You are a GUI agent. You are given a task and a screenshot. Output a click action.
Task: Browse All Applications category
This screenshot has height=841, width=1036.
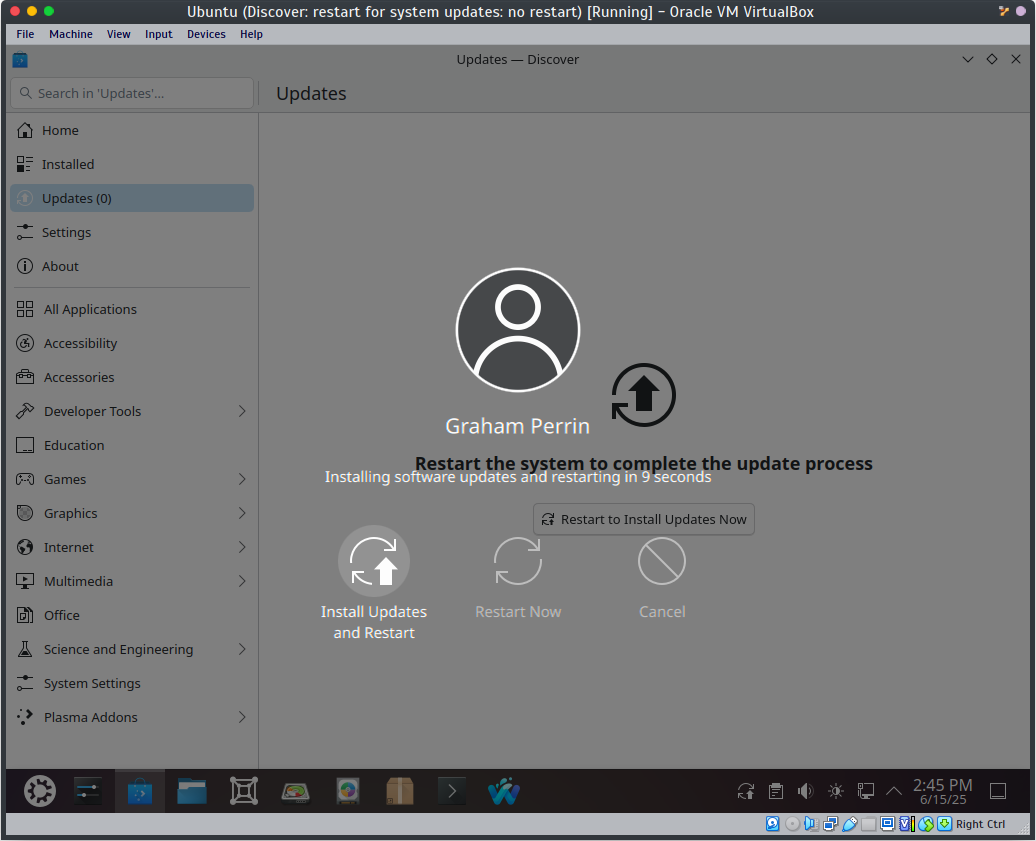[x=132, y=309]
